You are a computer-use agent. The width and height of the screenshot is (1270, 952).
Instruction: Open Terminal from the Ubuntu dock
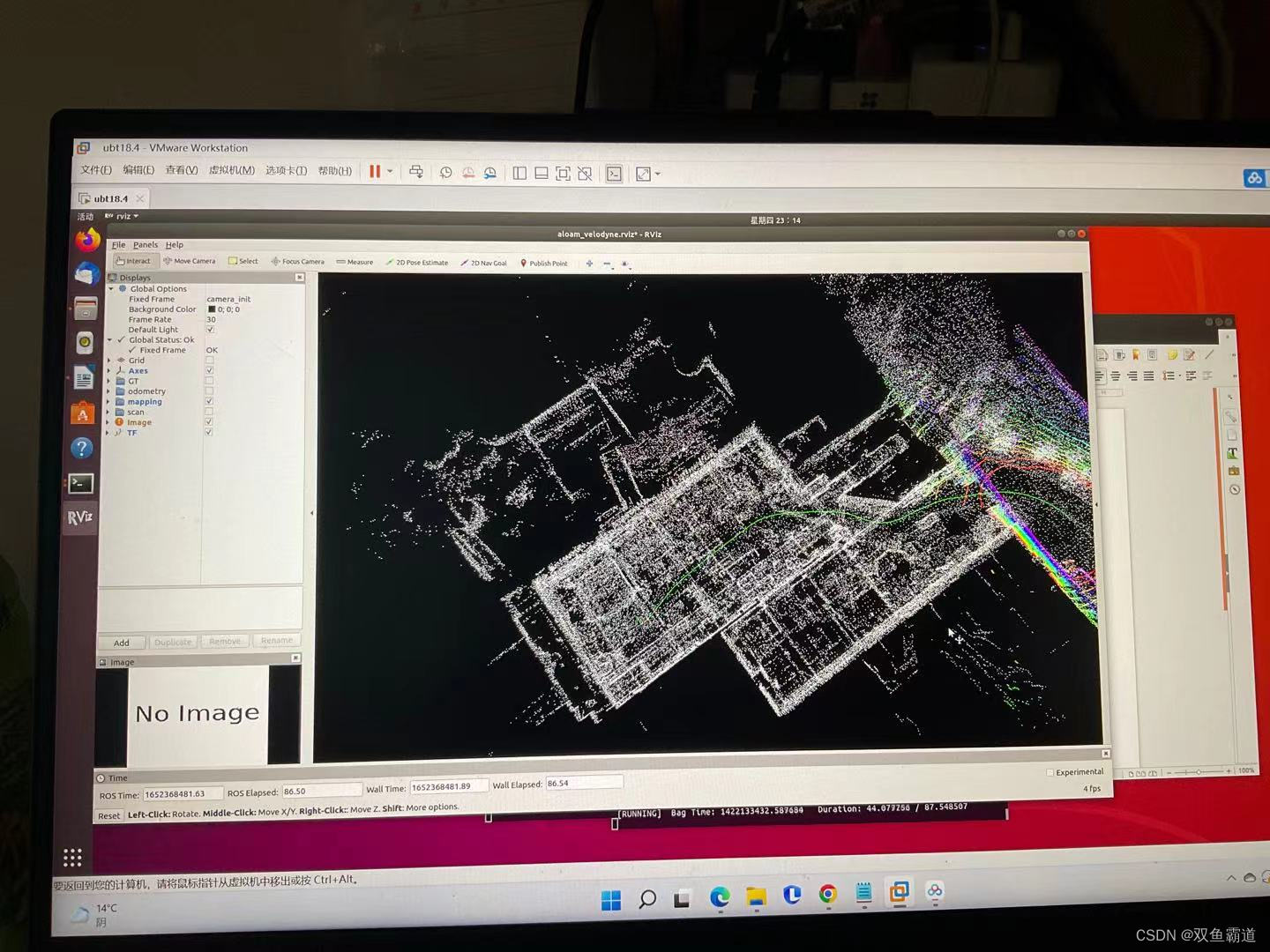click(81, 483)
